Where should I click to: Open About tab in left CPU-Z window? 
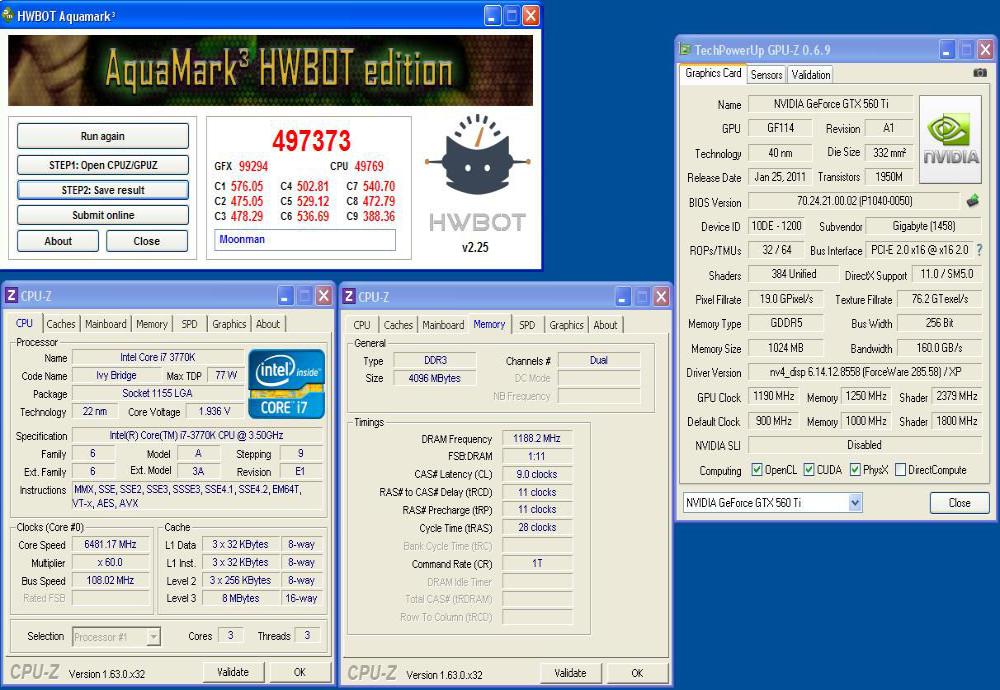268,324
